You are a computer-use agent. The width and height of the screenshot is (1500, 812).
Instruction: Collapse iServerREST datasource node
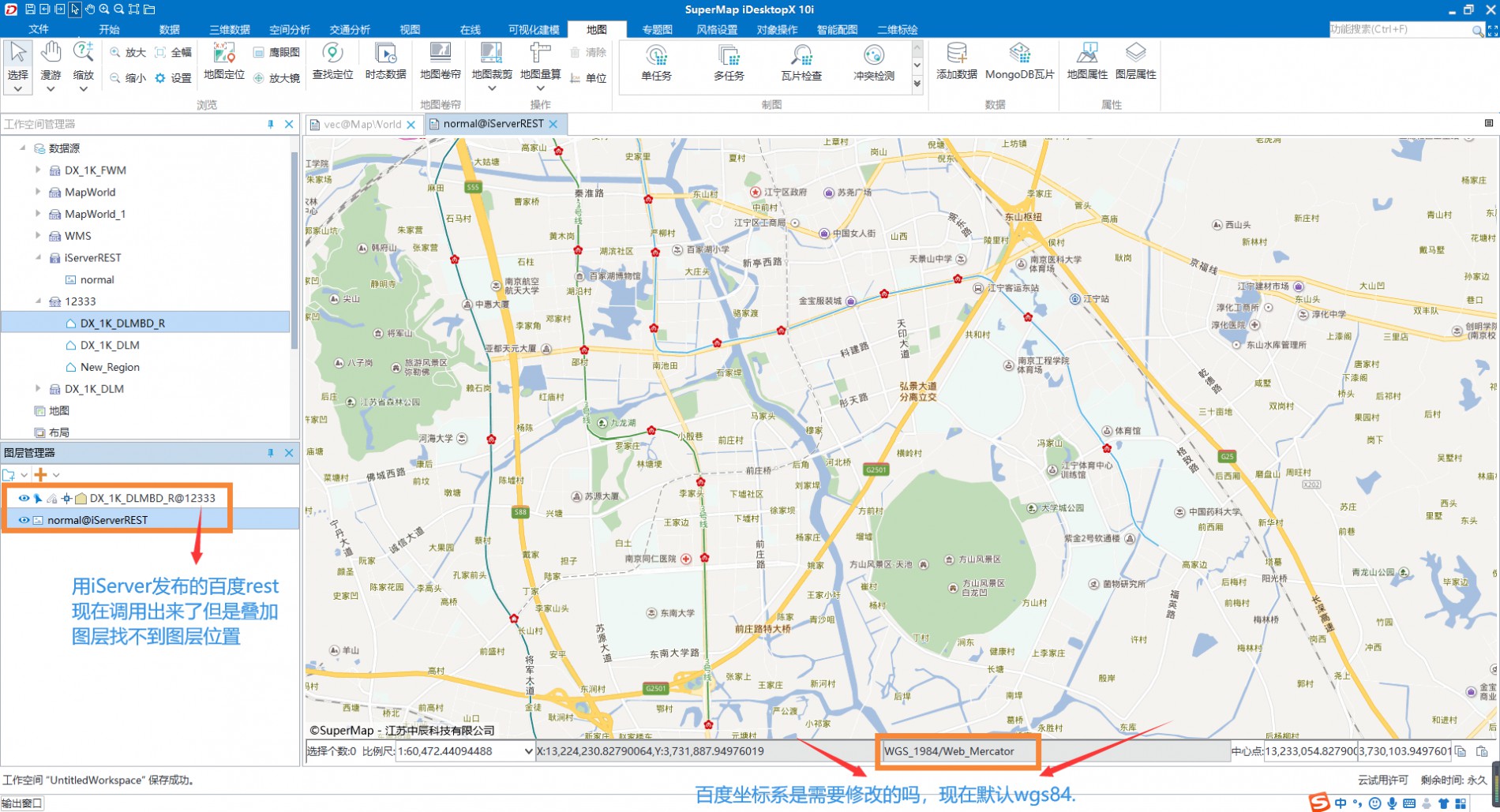click(38, 257)
